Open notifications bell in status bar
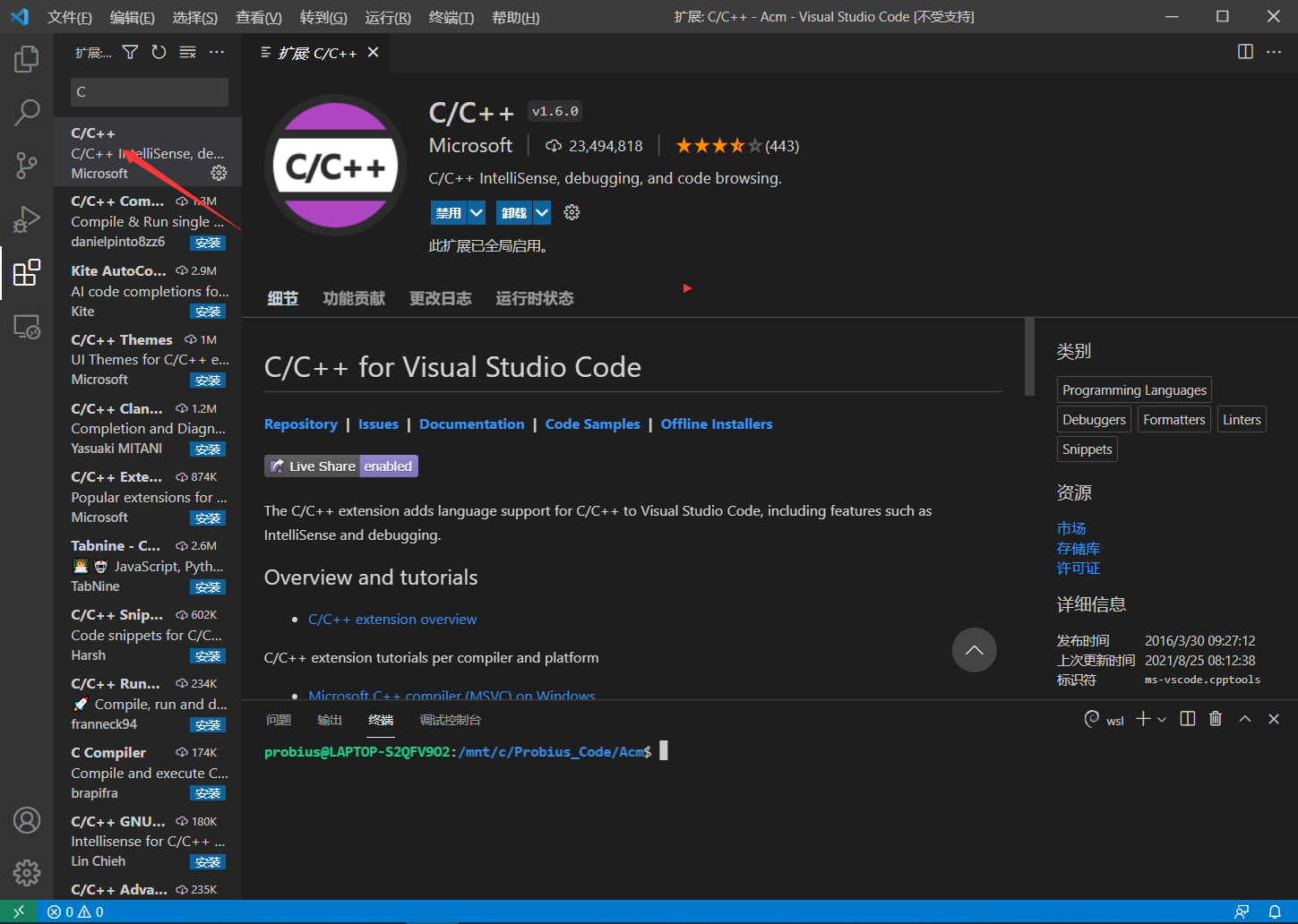The image size is (1298, 924). coord(1275,911)
